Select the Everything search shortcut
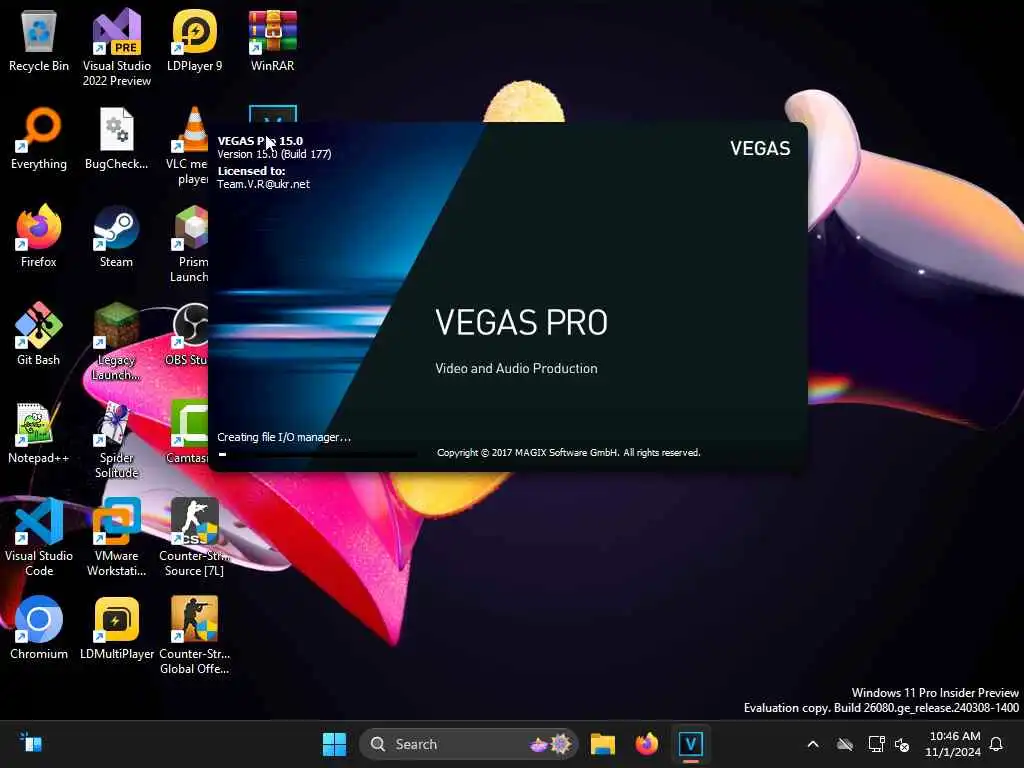The image size is (1024, 768). 39,138
